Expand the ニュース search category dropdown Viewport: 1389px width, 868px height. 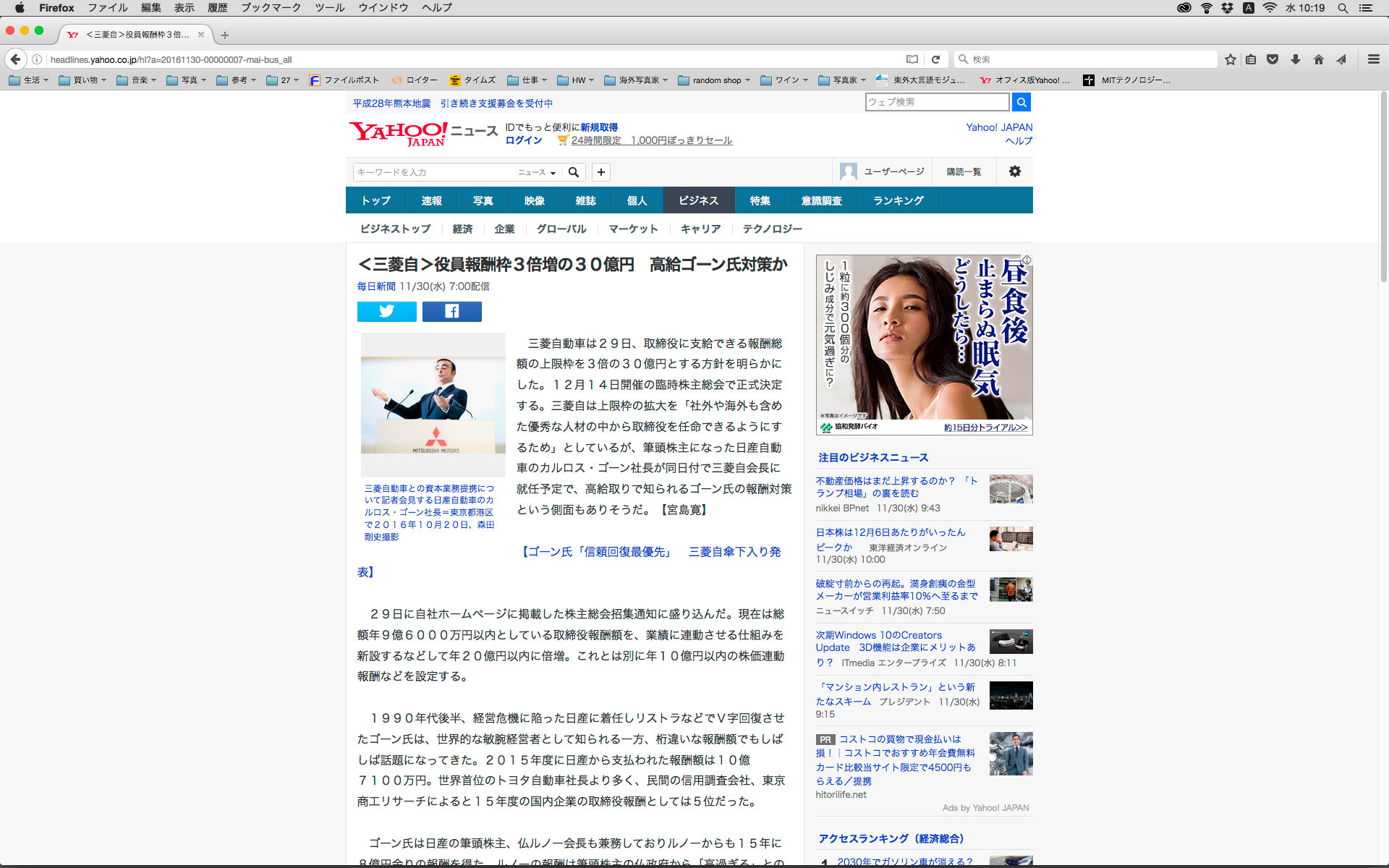point(537,172)
